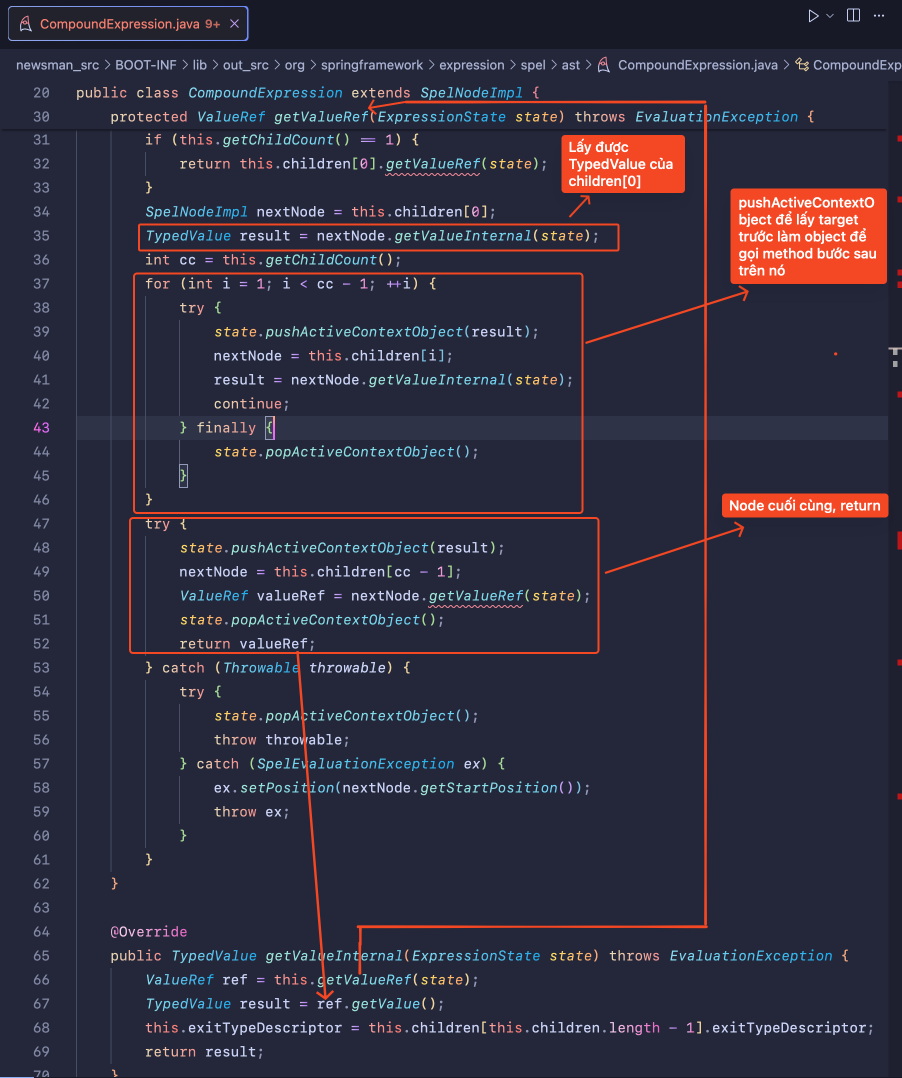Click the Java file icon in the tab
This screenshot has width=902, height=1078.
pos(26,24)
